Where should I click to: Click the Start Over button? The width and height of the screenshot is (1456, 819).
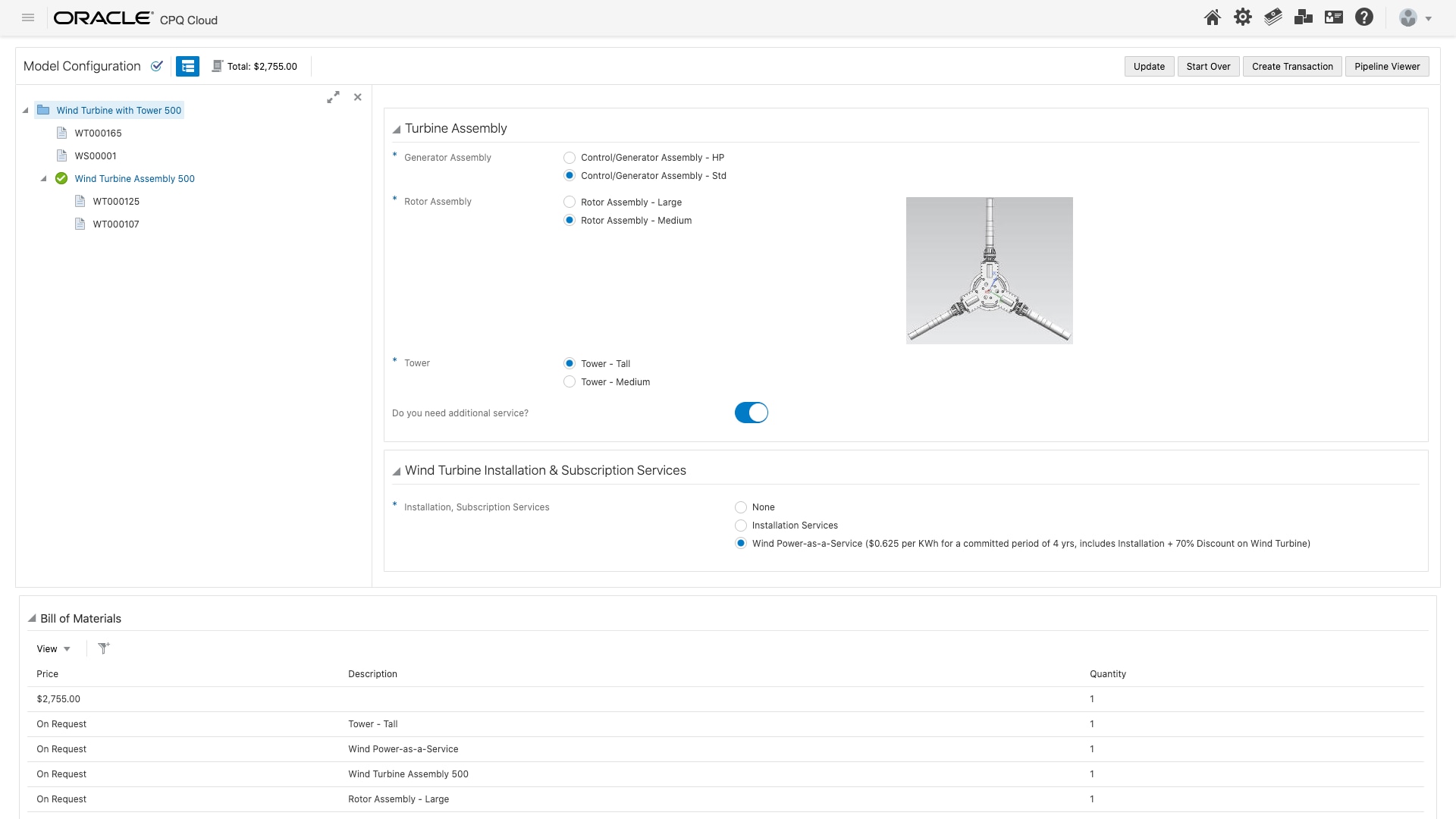coord(1207,66)
